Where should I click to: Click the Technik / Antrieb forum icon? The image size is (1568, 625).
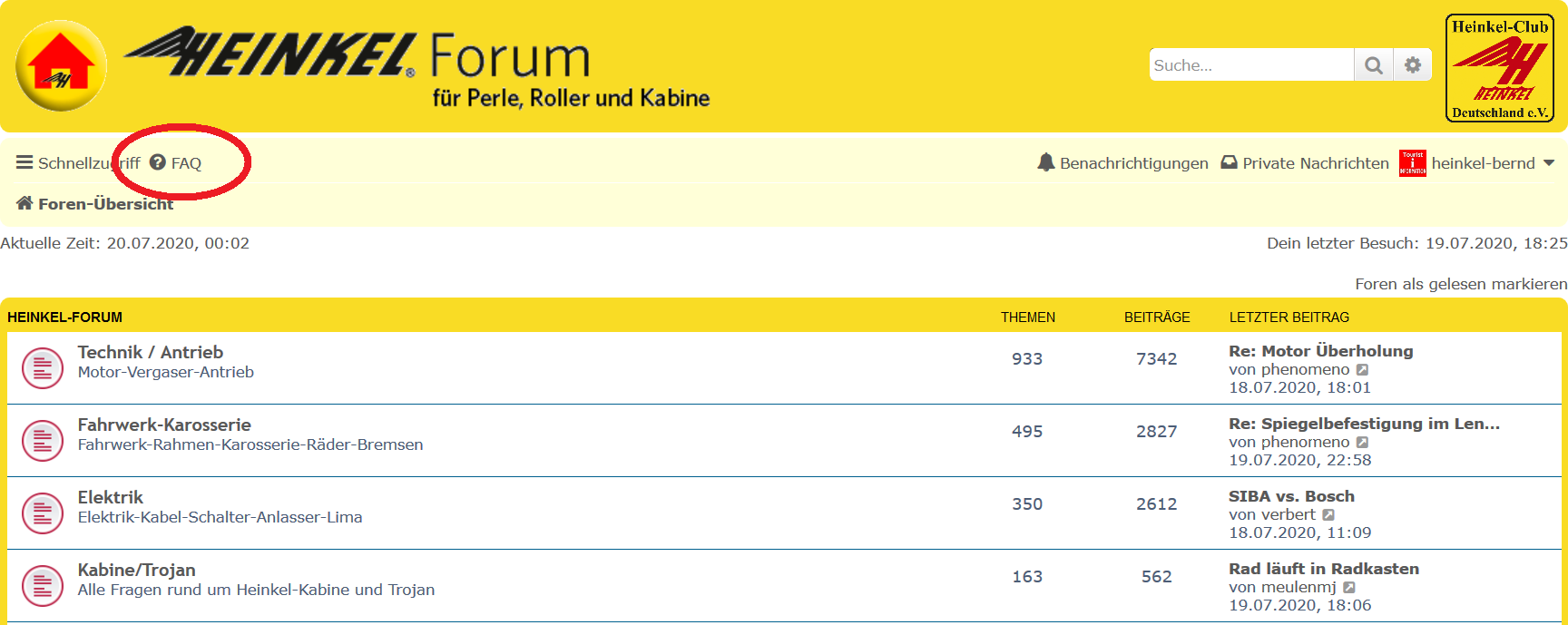[43, 368]
